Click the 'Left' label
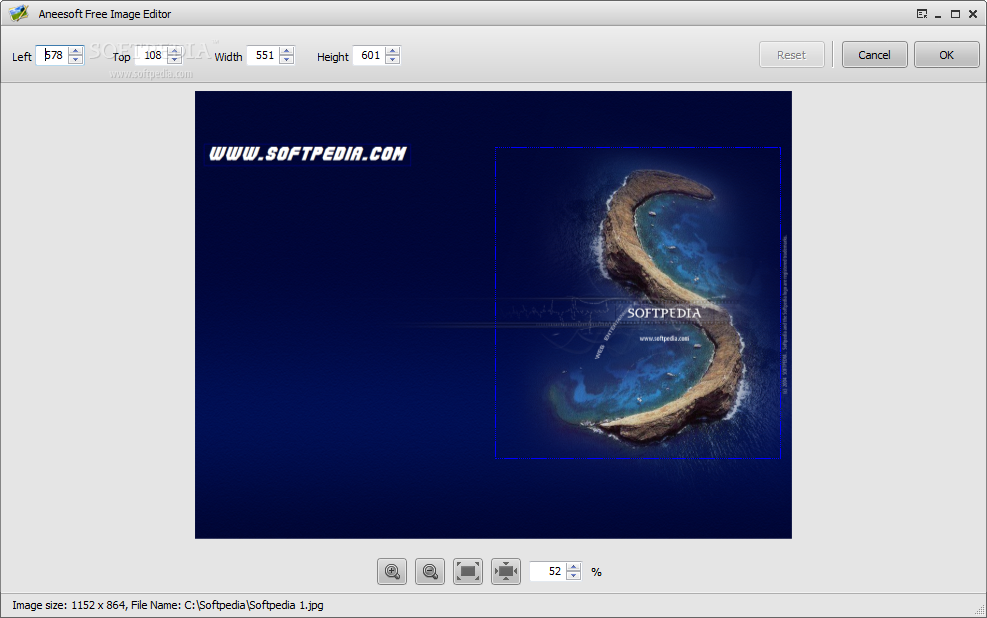Screen dimensions: 987x618 tap(21, 57)
